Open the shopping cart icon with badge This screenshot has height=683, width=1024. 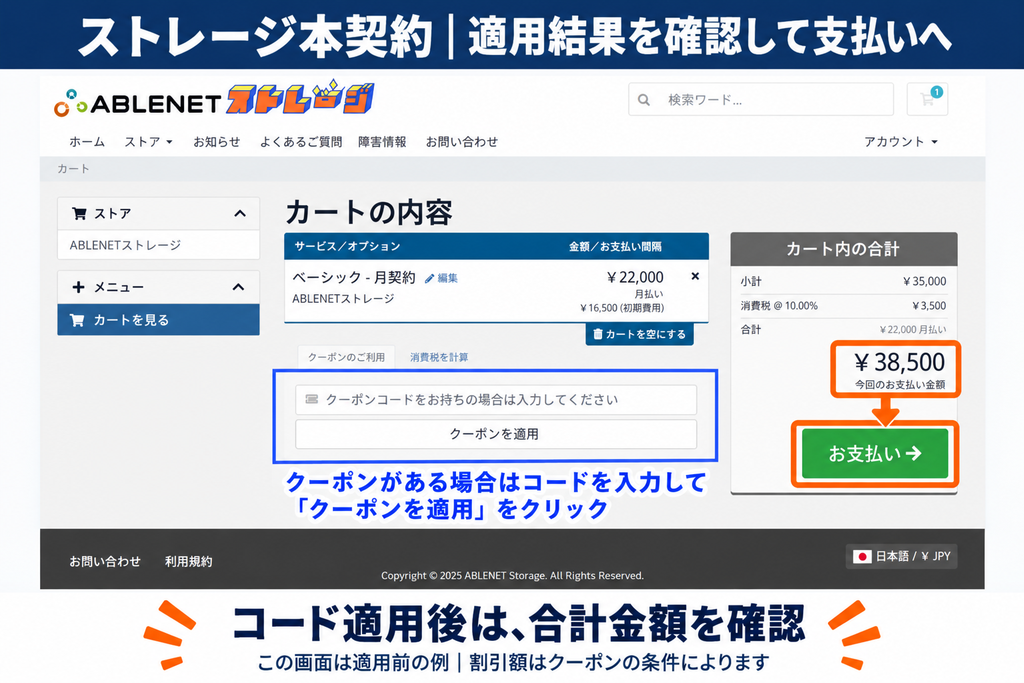[x=927, y=99]
